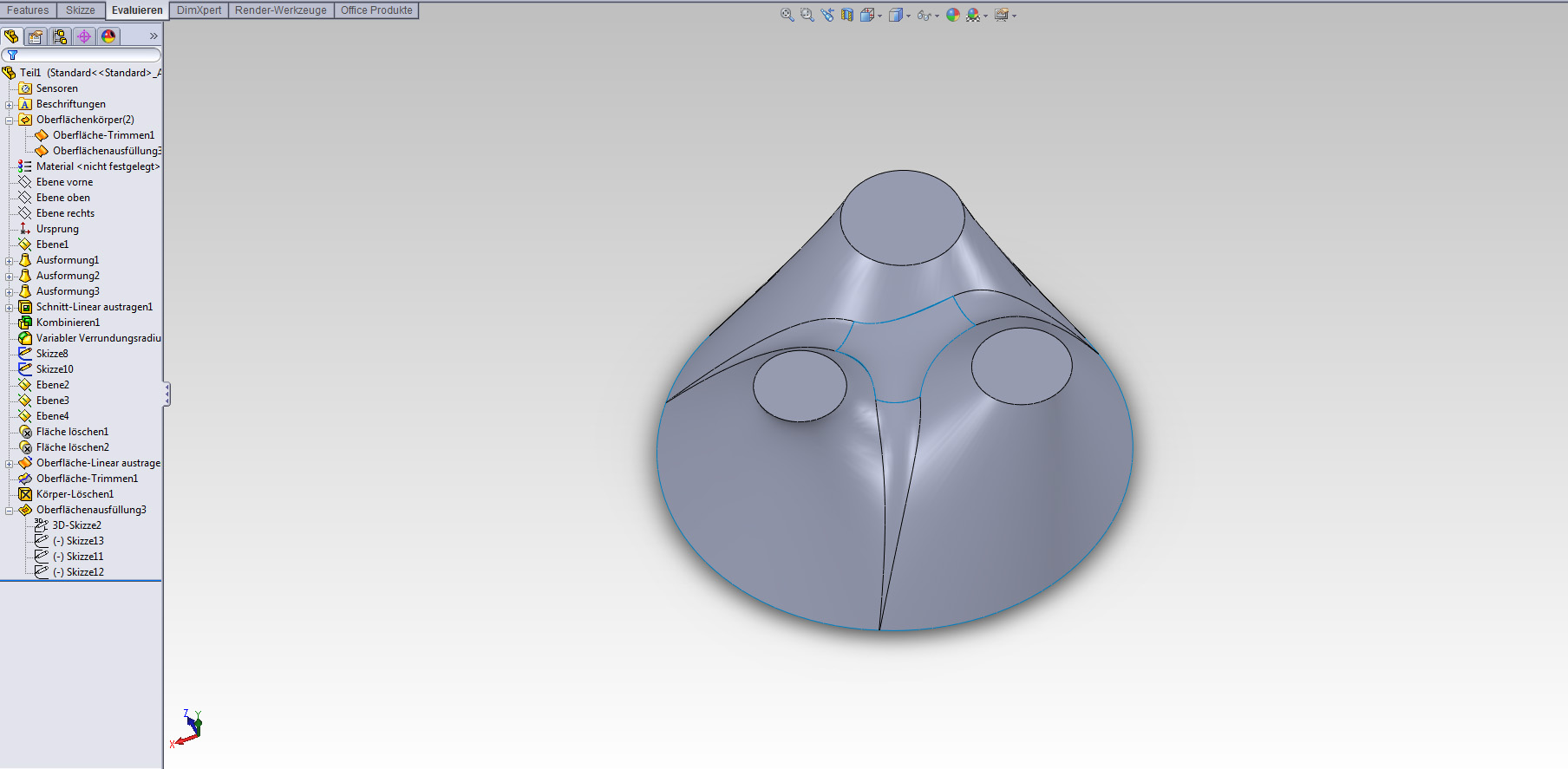Activate the Section View tool
1568x769 pixels.
coord(846,15)
